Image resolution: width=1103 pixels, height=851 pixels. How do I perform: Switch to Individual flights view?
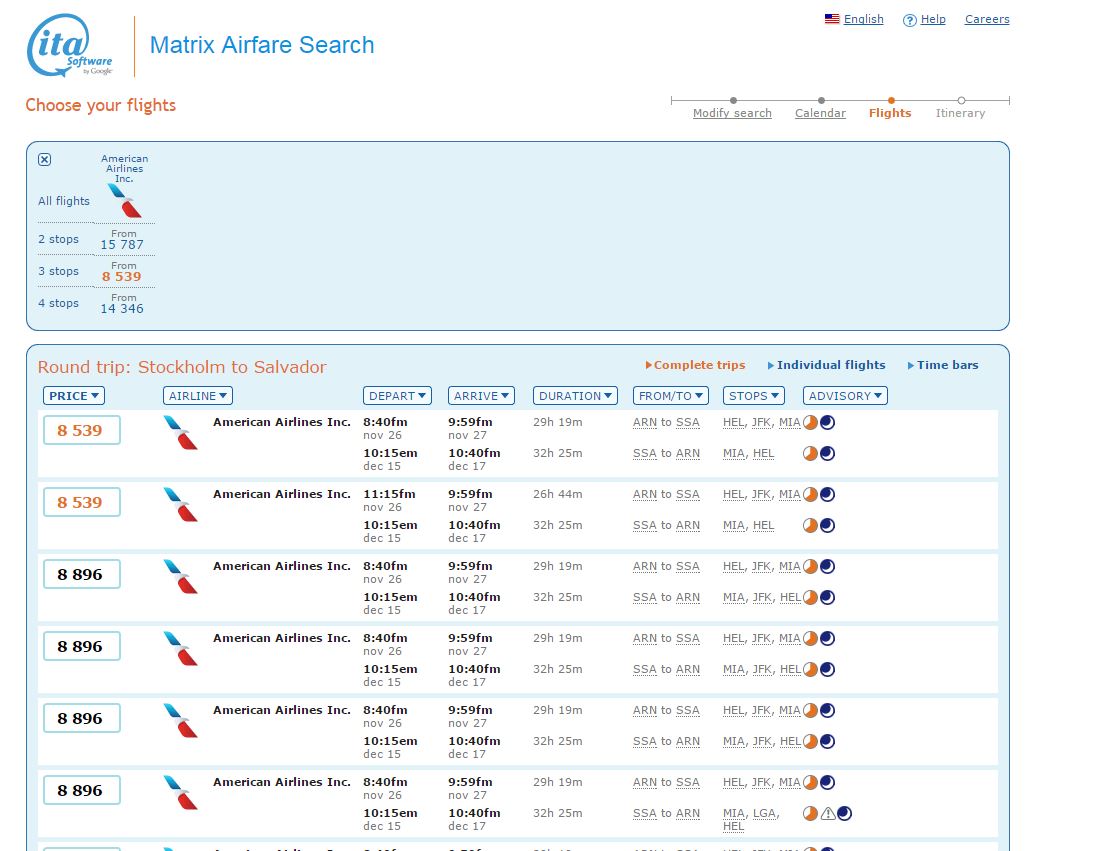tap(830, 365)
